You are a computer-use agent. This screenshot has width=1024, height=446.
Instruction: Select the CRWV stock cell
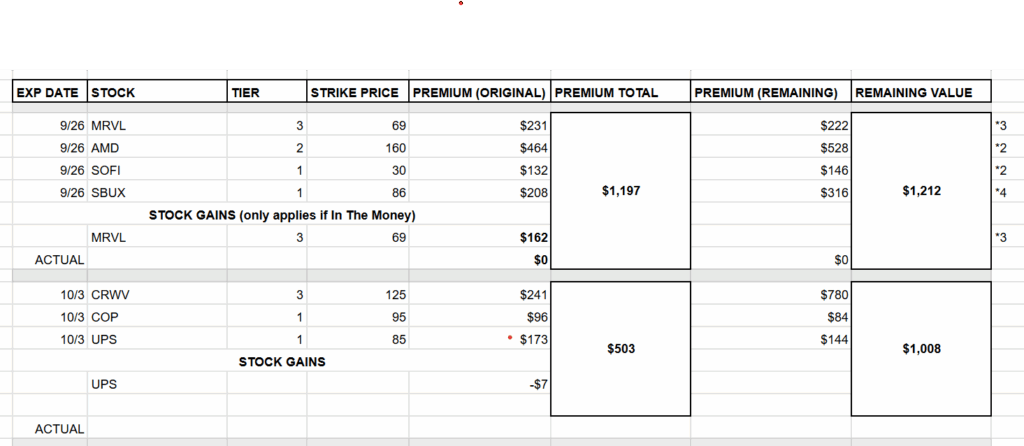(x=157, y=295)
